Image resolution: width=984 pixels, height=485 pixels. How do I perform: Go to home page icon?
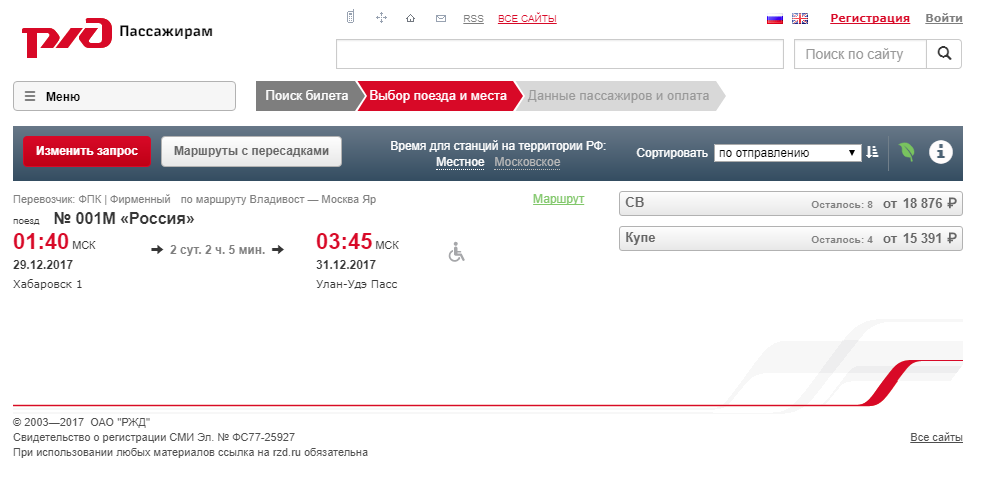click(x=410, y=18)
